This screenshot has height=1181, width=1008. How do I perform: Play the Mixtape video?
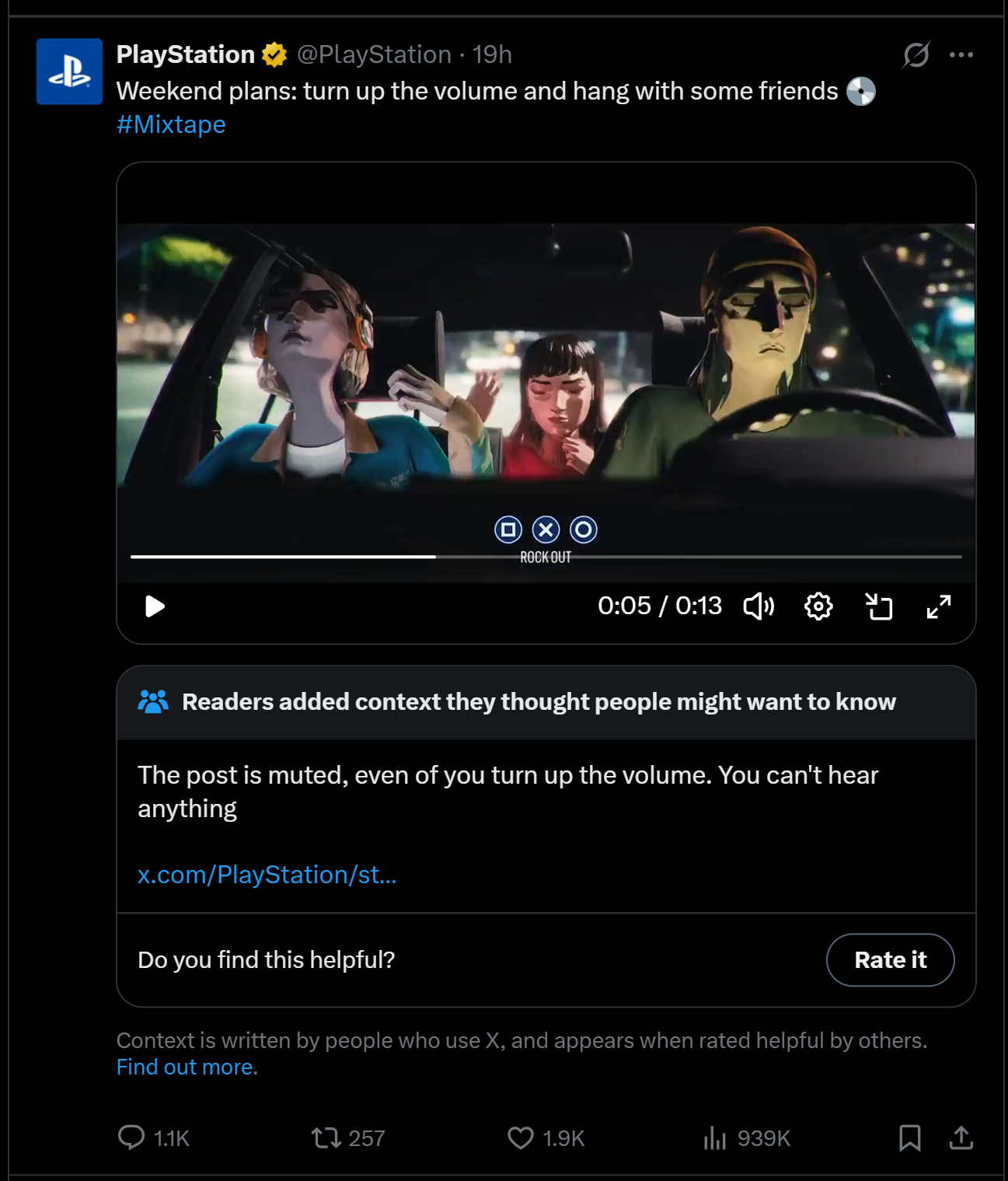pos(155,606)
